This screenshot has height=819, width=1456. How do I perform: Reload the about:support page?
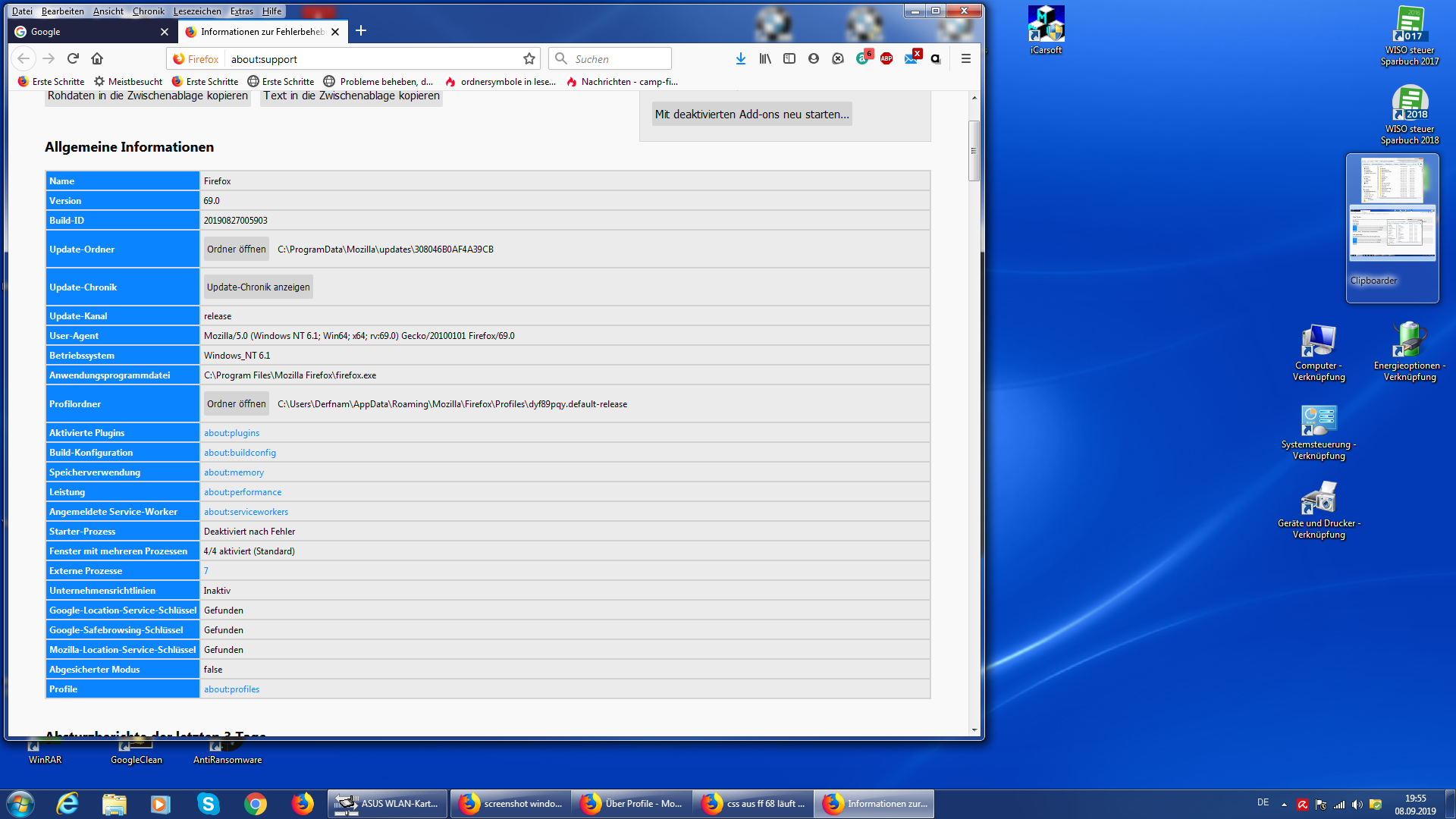point(73,59)
